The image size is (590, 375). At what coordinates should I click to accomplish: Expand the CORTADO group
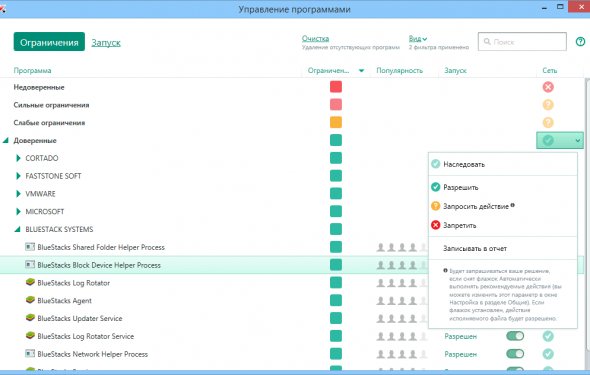pyautogui.click(x=18, y=158)
